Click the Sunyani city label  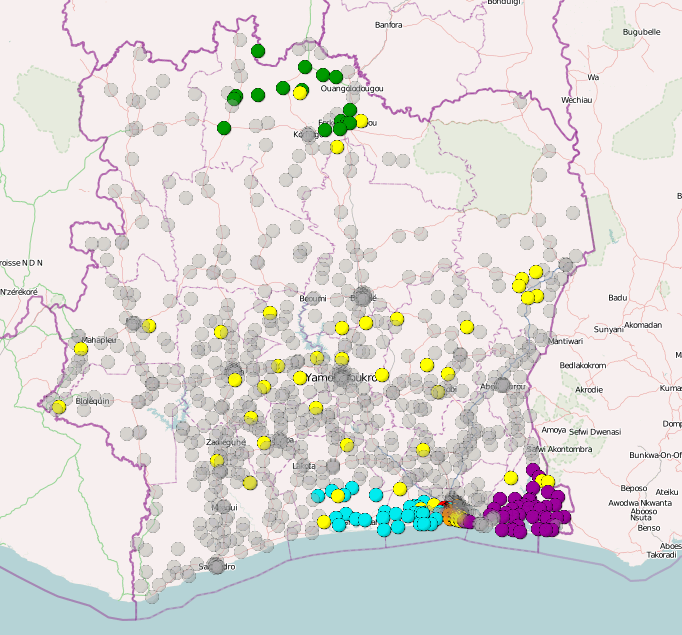click(x=607, y=328)
